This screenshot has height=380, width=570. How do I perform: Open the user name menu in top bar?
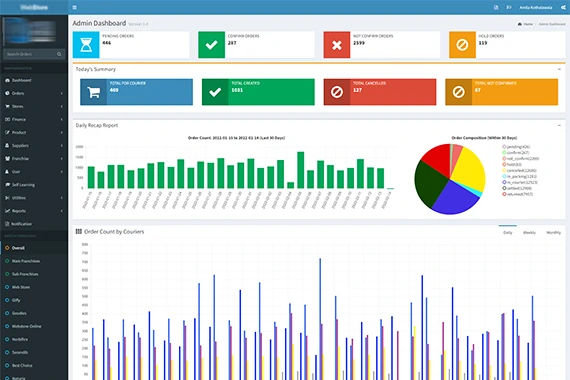pyautogui.click(x=535, y=8)
